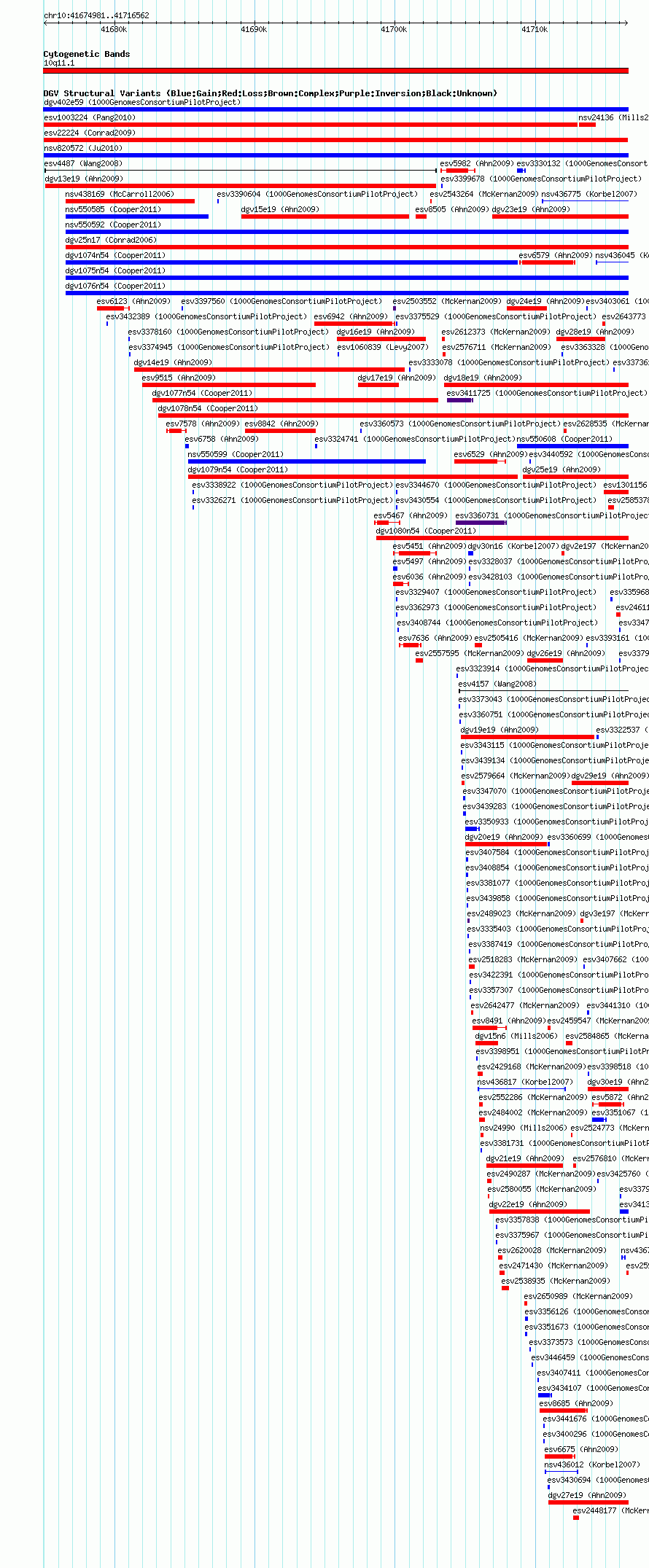This screenshot has width=649, height=1568.
Task: Click the esv4487 (Wang2008) label
Action: tap(83, 163)
